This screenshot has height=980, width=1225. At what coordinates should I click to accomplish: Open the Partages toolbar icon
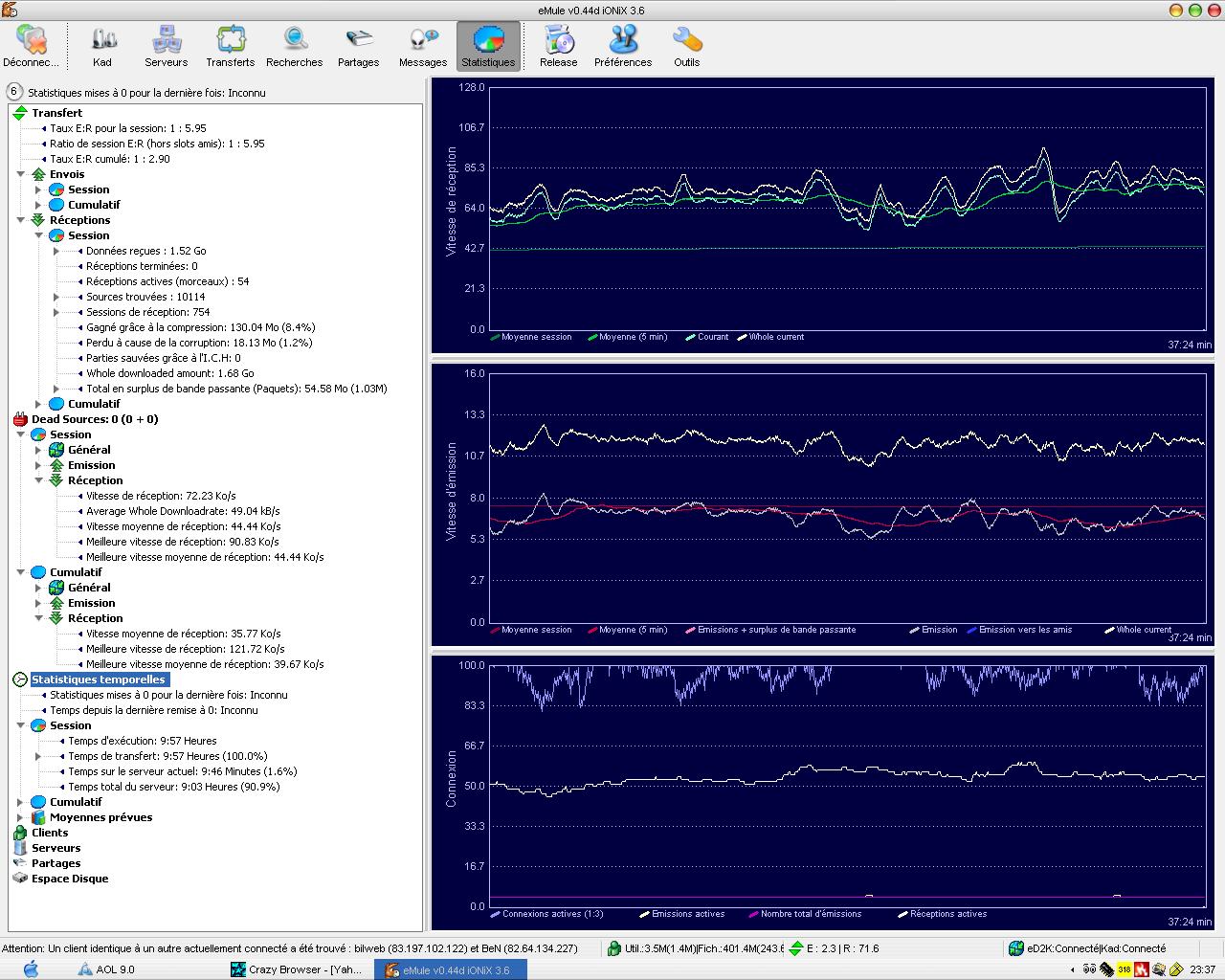pyautogui.click(x=359, y=46)
